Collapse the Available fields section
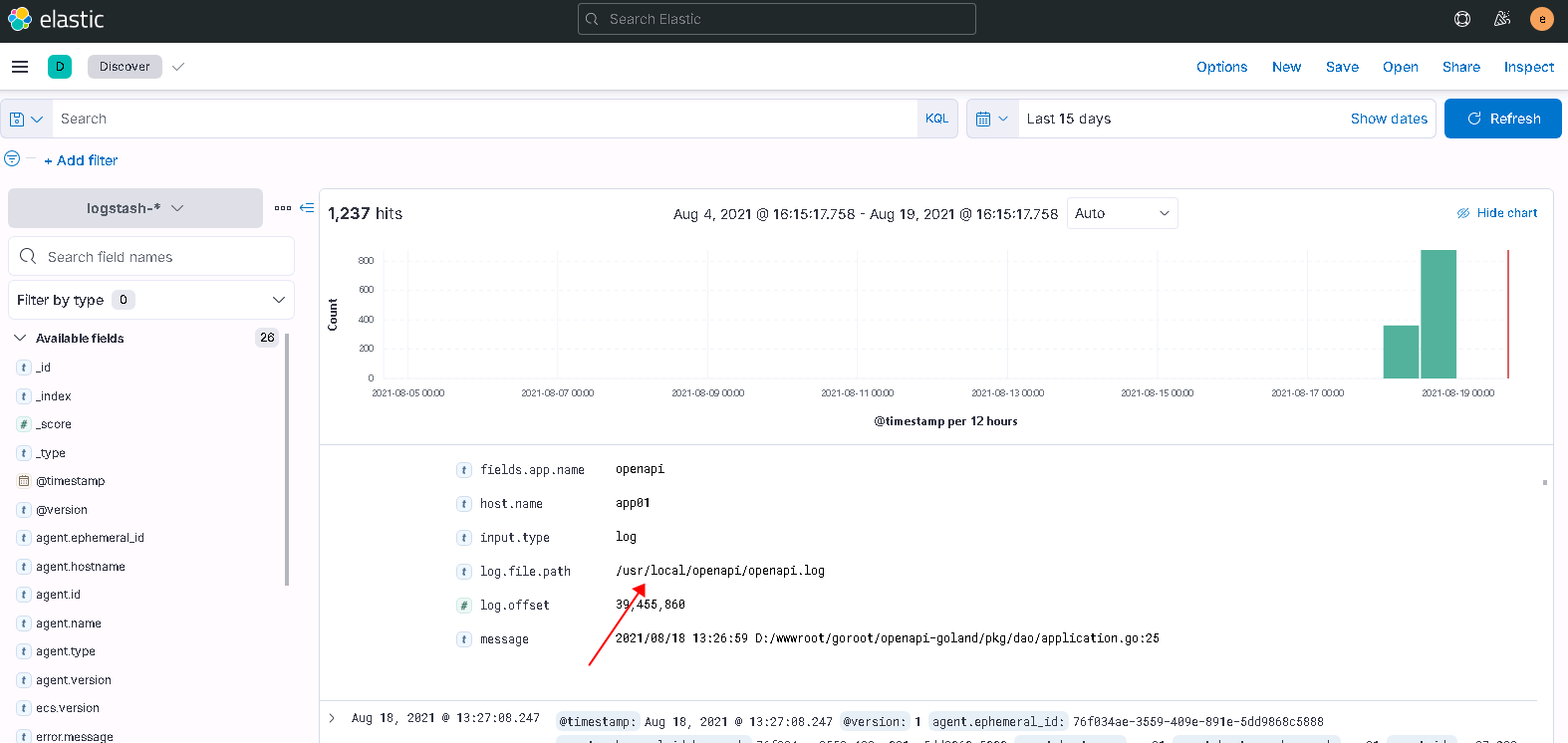This screenshot has height=743, width=1568. tap(20, 339)
